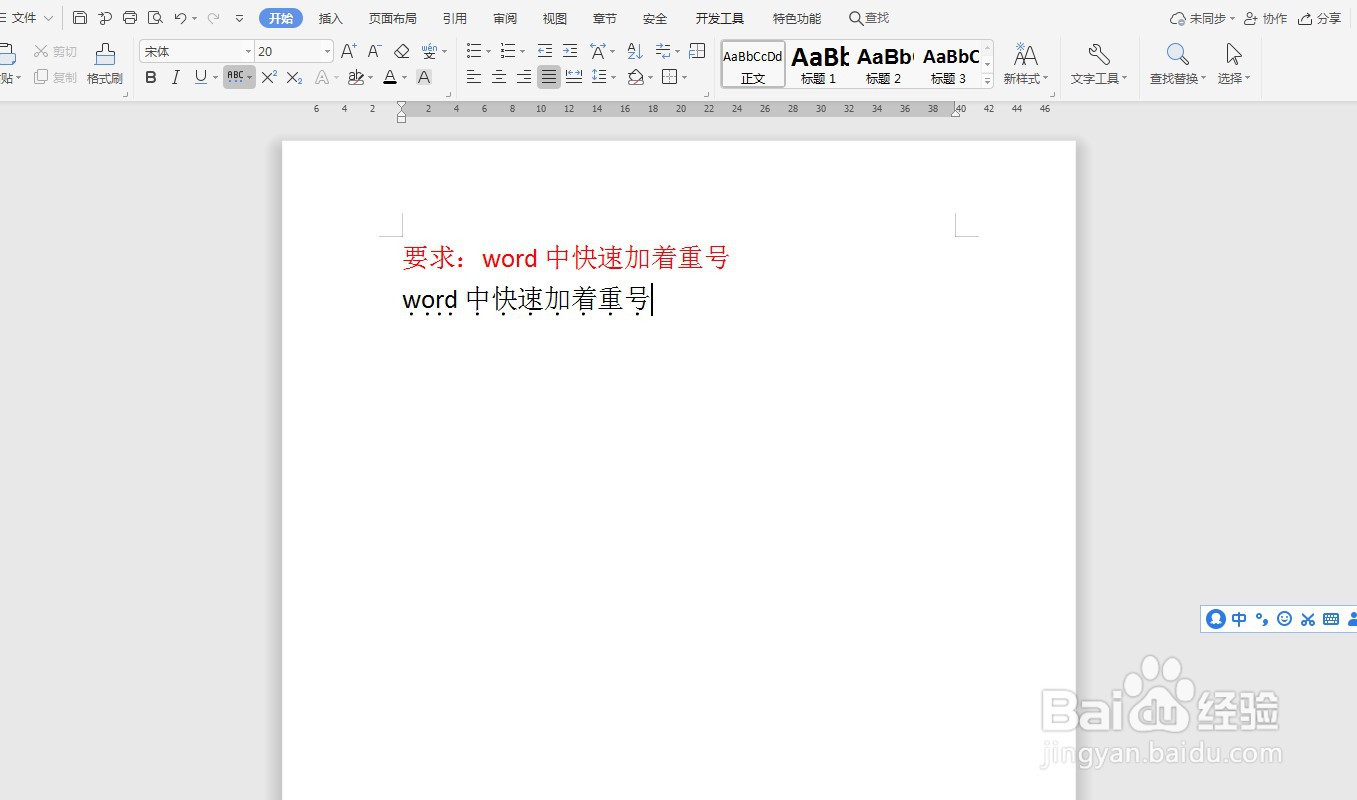The width and height of the screenshot is (1357, 800).
Task: Switch to the 插入 tab
Action: (330, 18)
